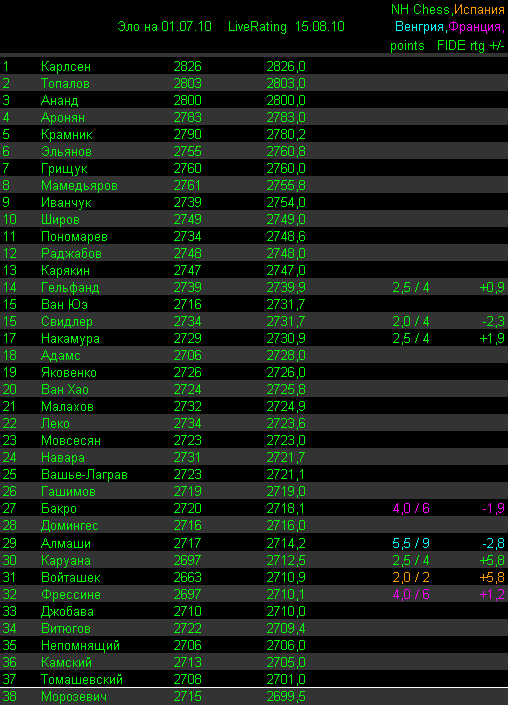Click the orange Испания legend label
The width and height of the screenshot is (508, 705).
tap(479, 9)
